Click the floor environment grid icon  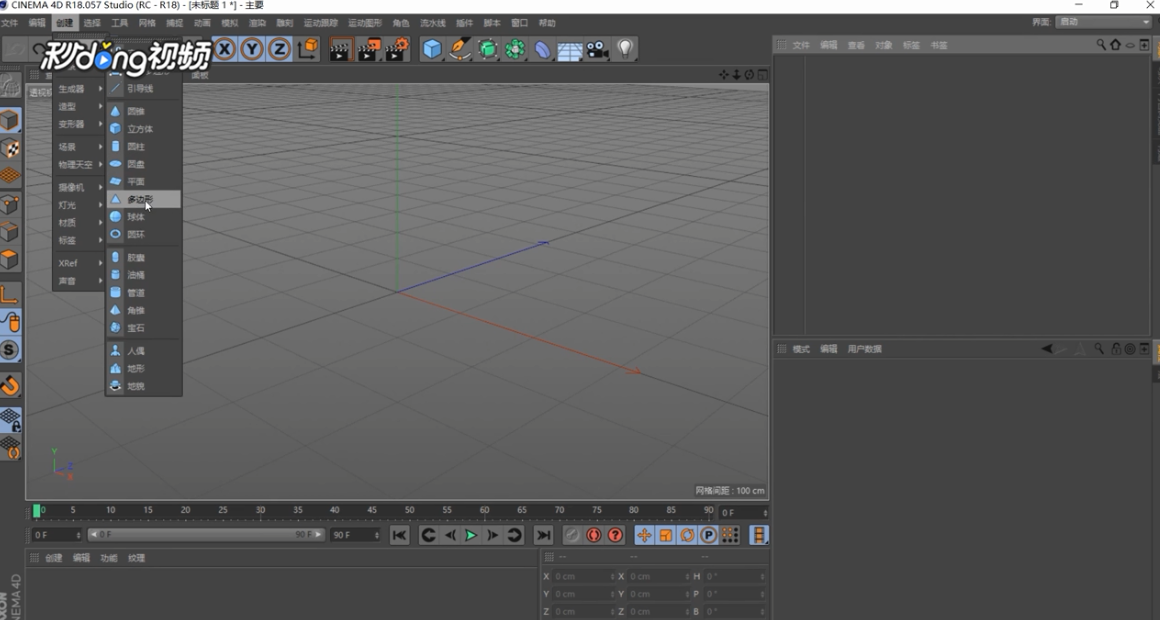point(570,50)
